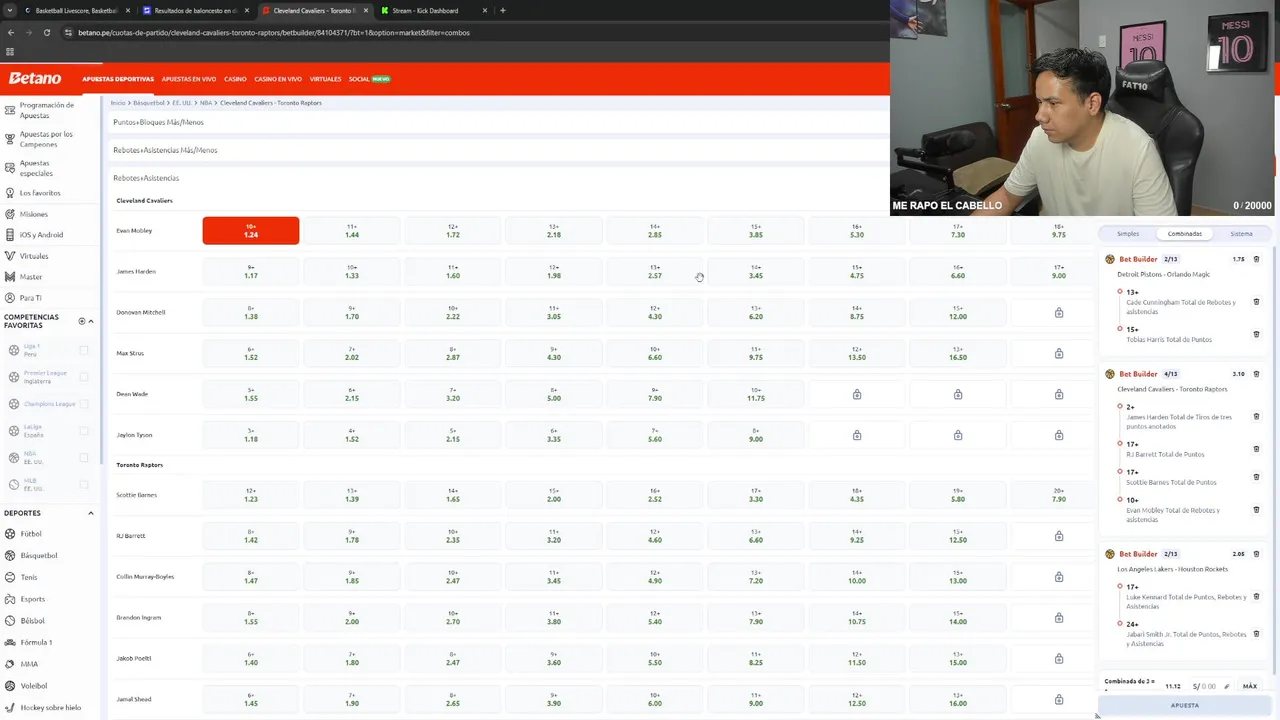Delete the Lakers - Rockets Bet Builder trash icon
Screen dimensions: 1280x720
pos(1257,554)
